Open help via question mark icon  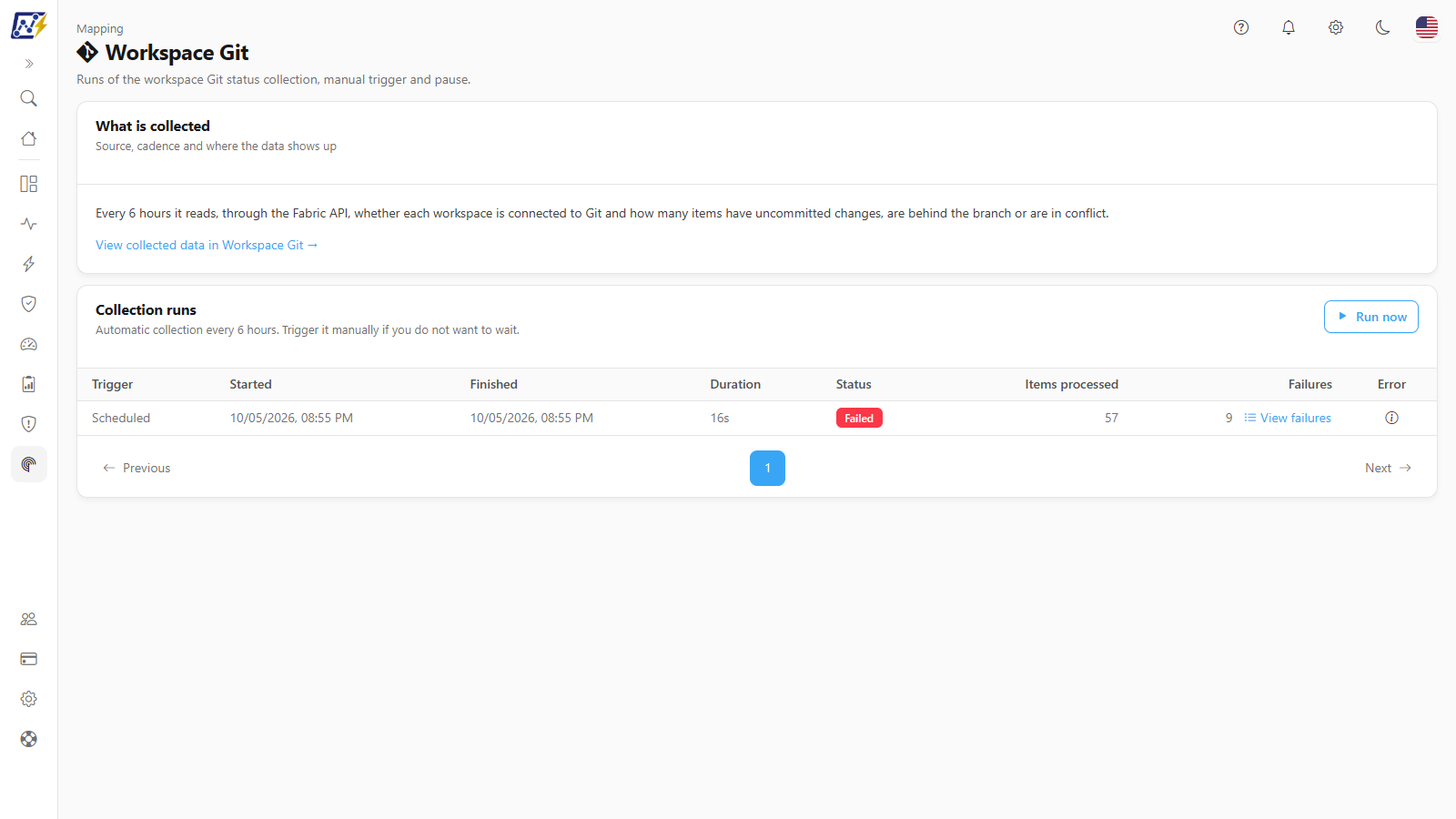(1241, 27)
